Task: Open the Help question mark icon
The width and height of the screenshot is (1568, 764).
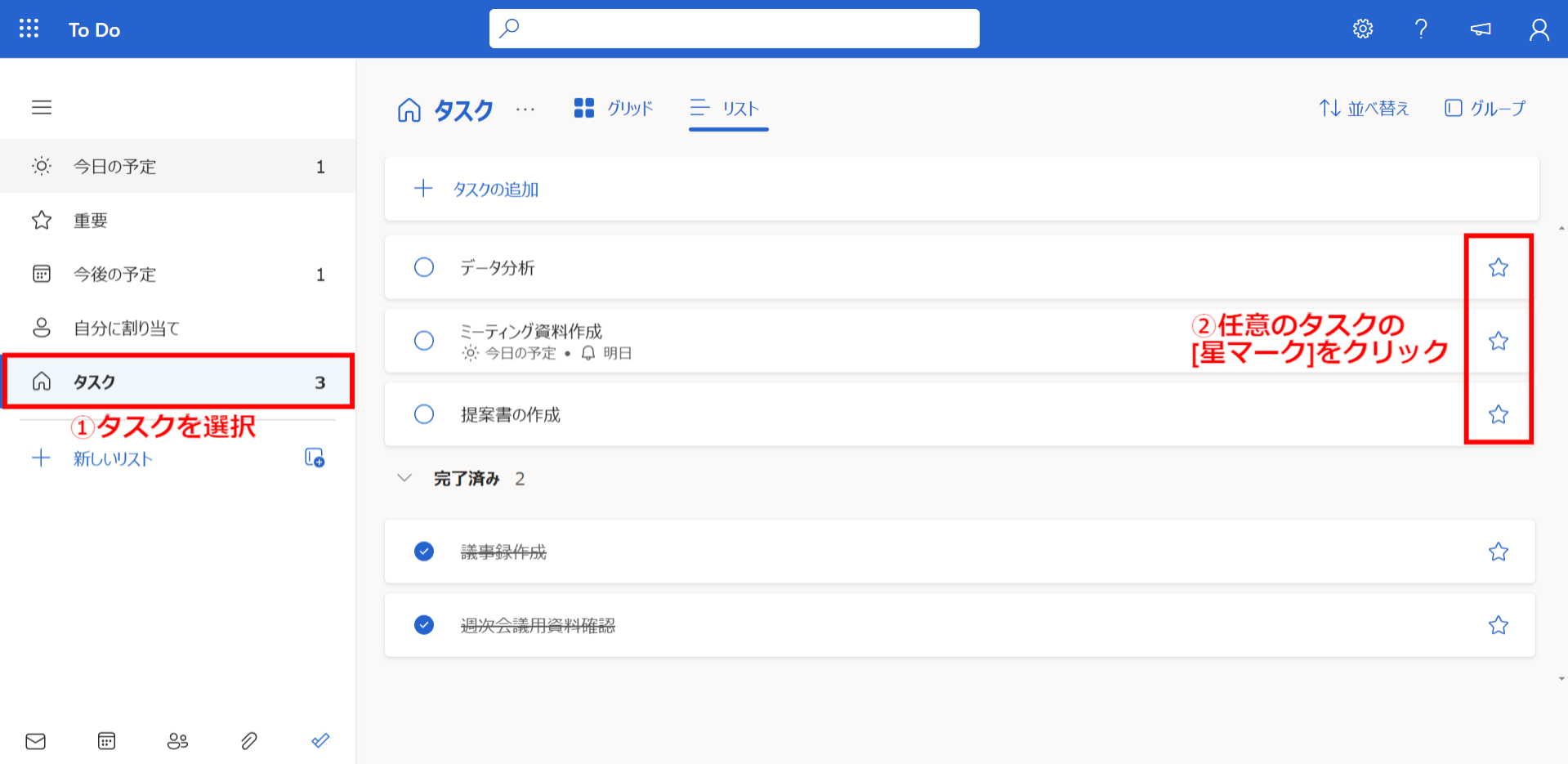Action: click(1421, 29)
